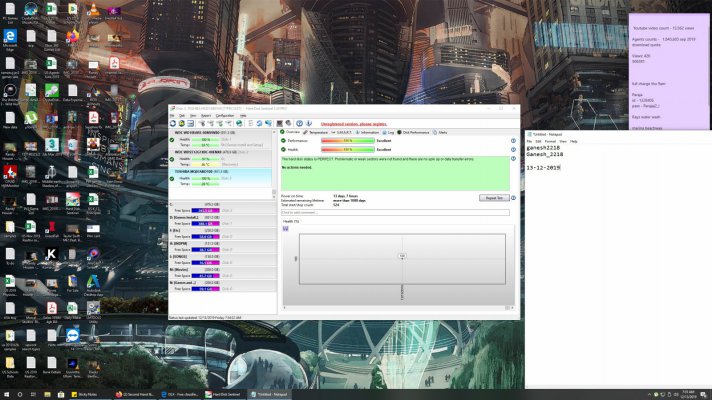Viewport: 712px width, 400px height.
Task: Select the Overview tab
Action: pos(290,132)
